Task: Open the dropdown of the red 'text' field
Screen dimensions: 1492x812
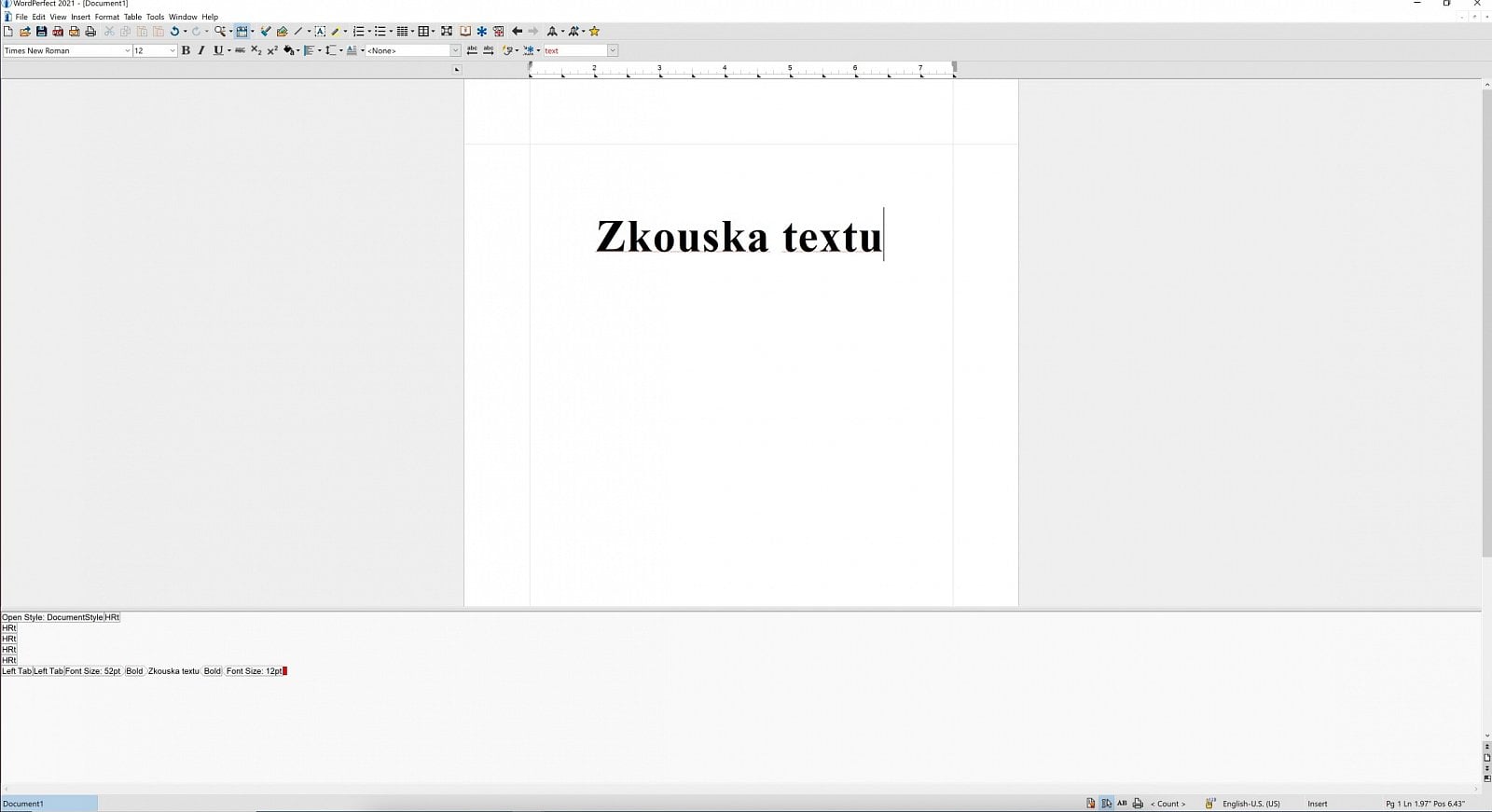Action: pos(613,50)
